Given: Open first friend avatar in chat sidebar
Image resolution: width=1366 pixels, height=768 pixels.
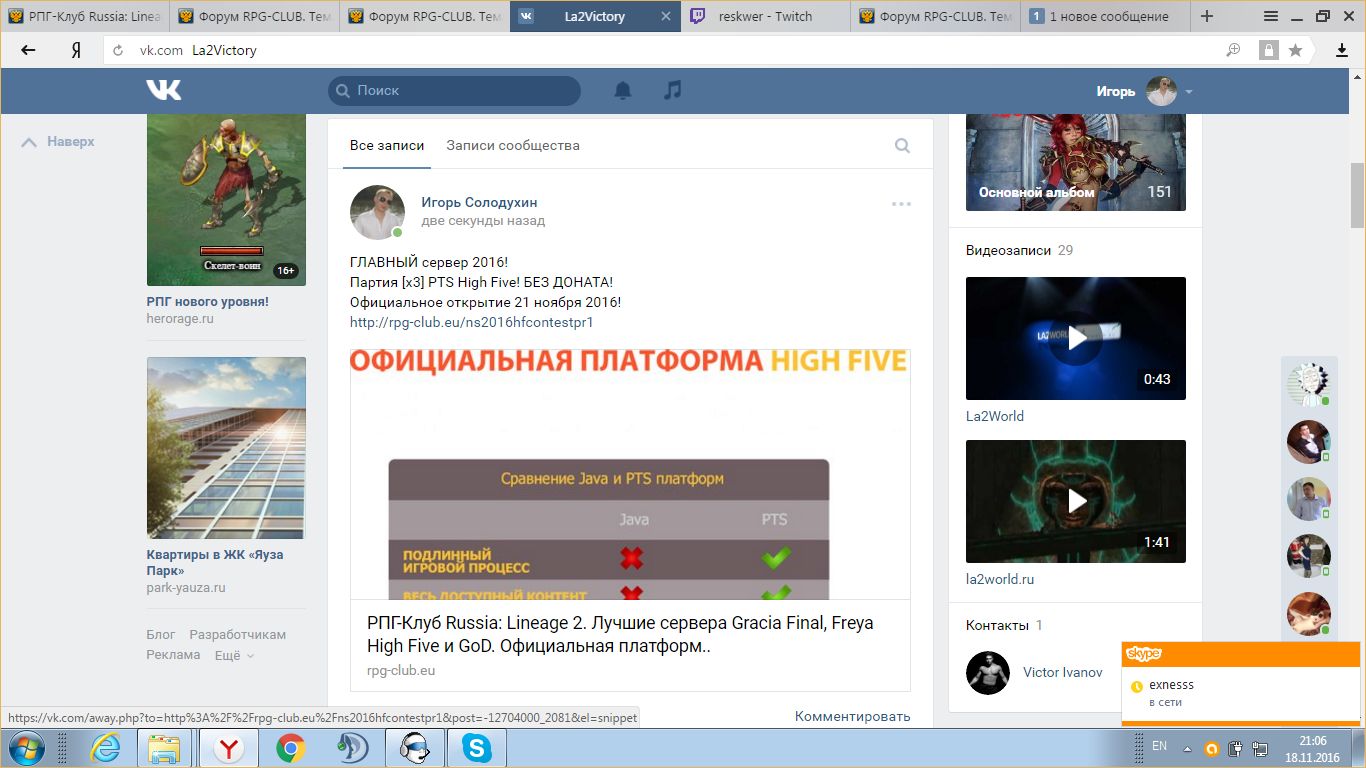Looking at the screenshot, I should coord(1307,383).
